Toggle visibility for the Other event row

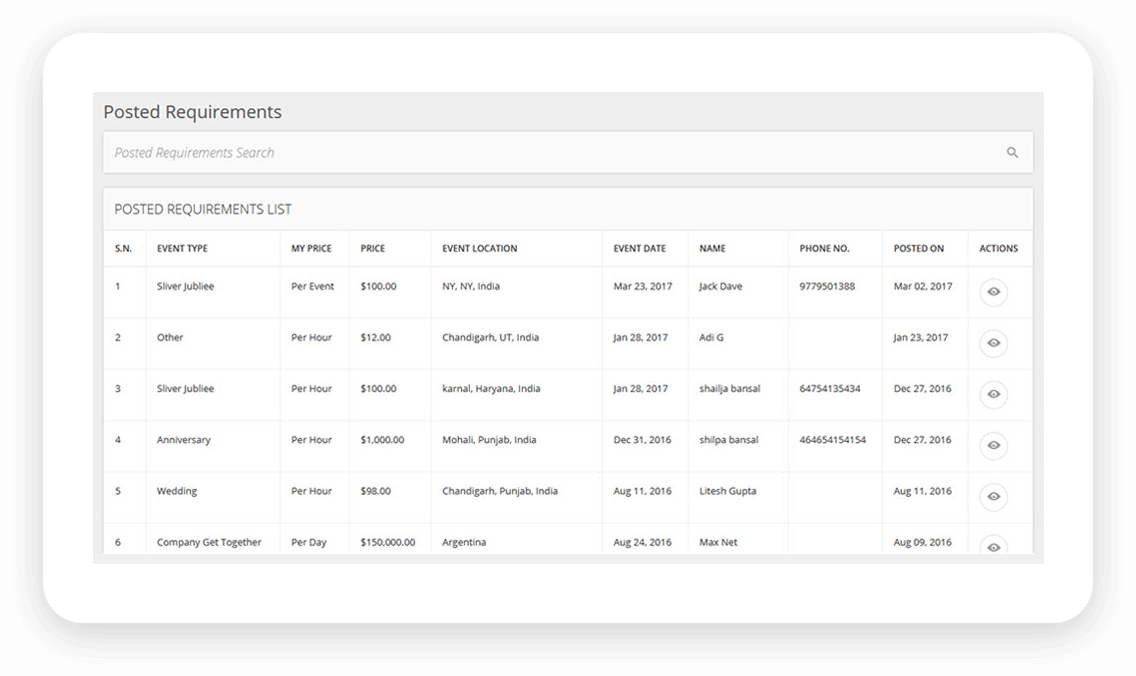click(x=993, y=343)
